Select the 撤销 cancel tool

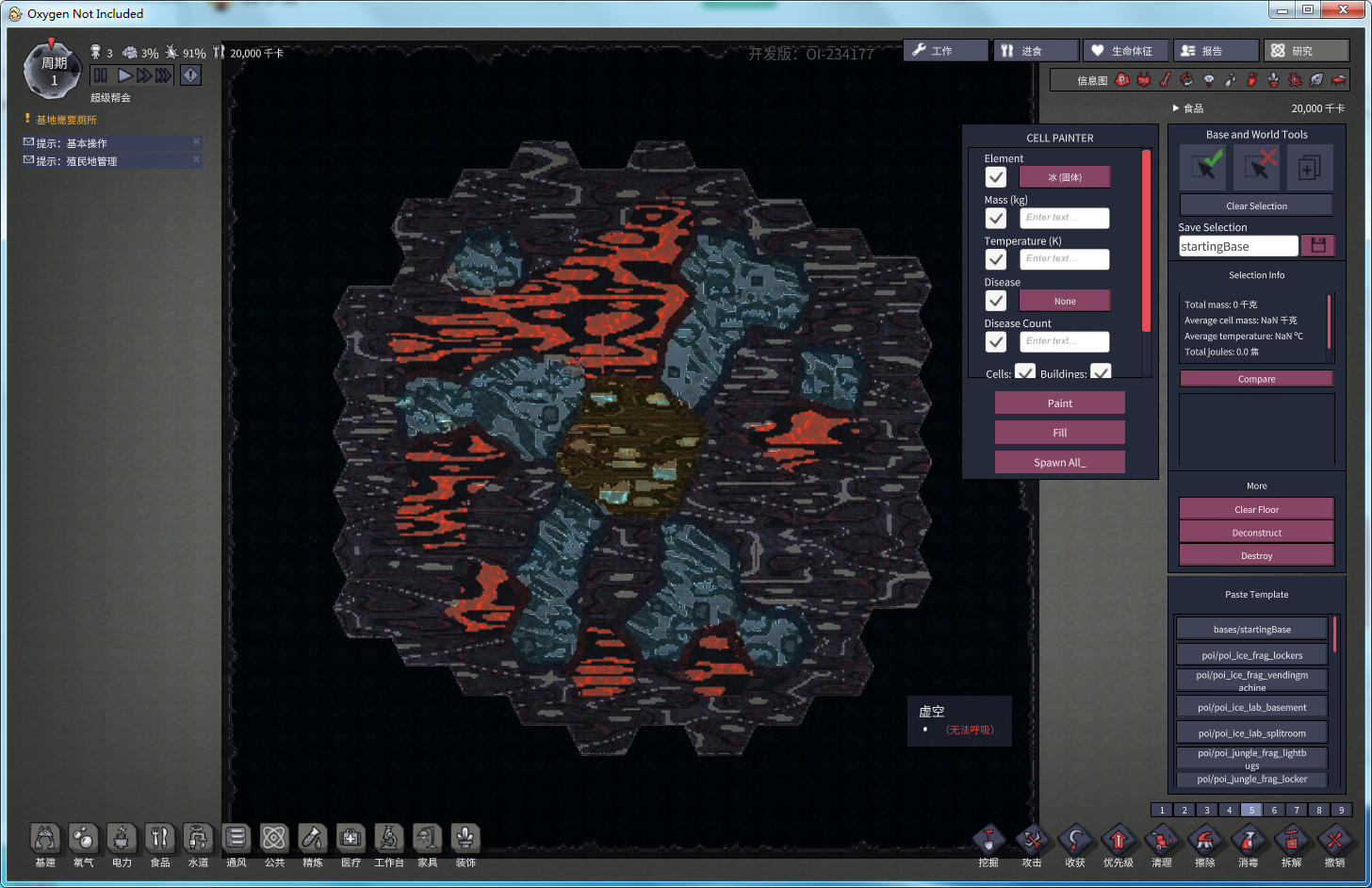coord(1334,839)
